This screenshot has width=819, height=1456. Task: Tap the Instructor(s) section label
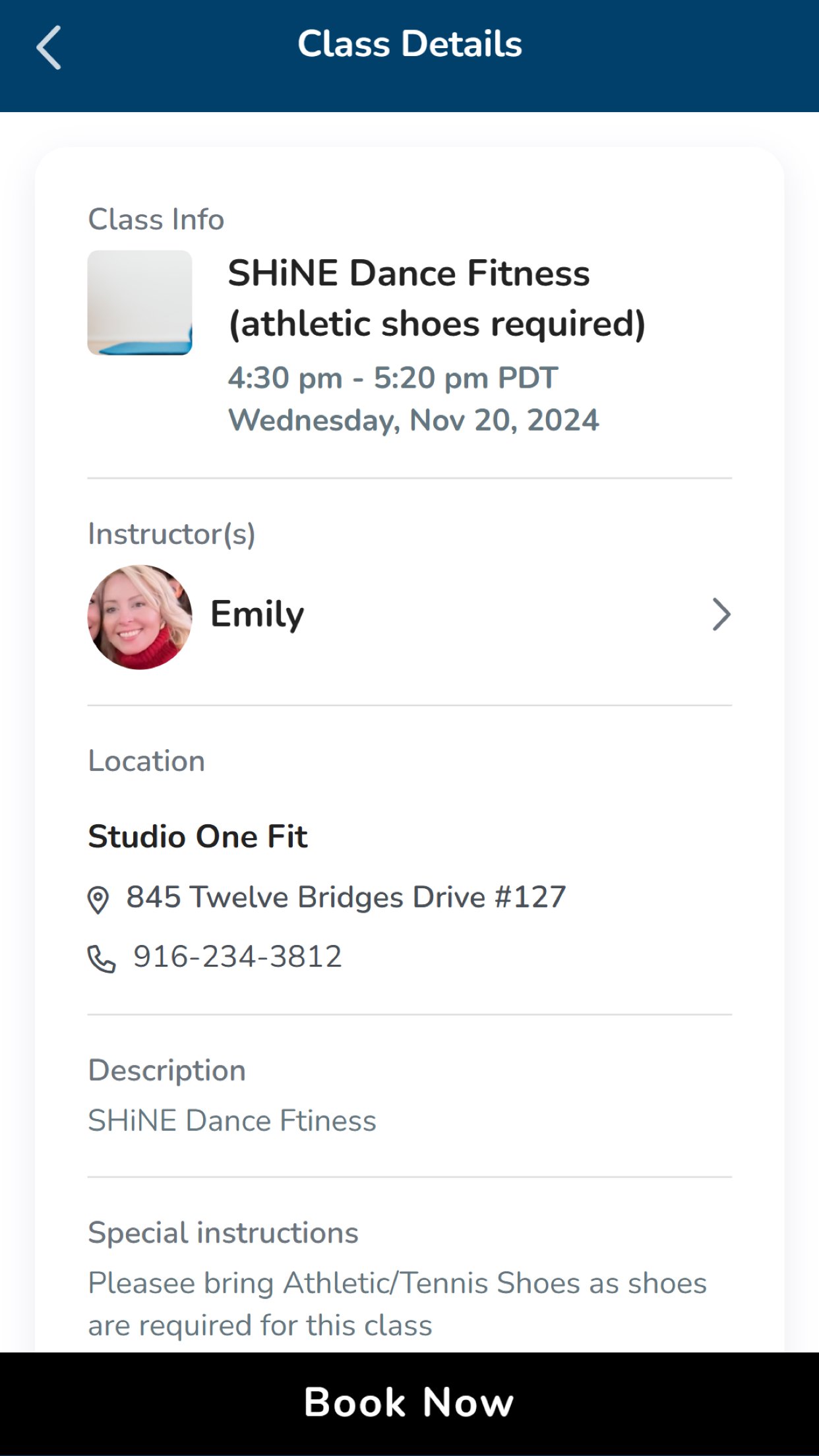coord(171,534)
